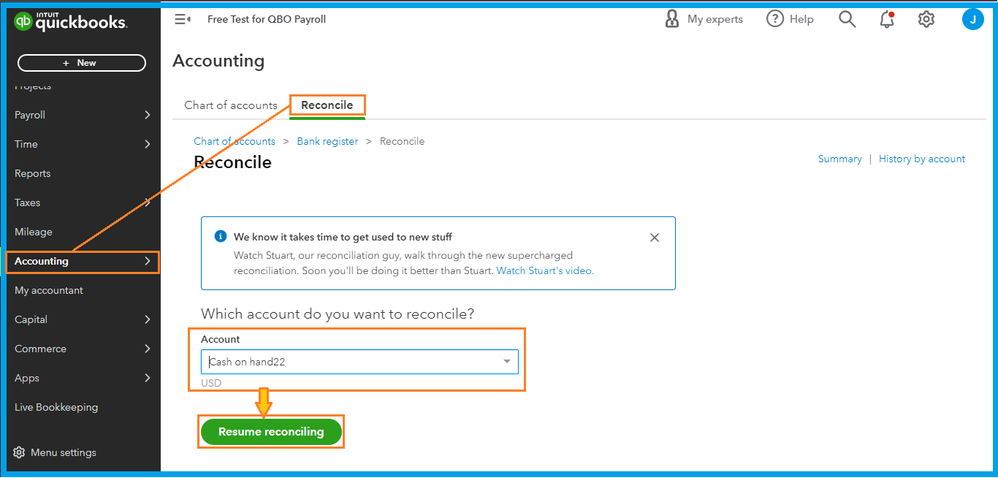Select Commerce in the sidebar
998x478 pixels.
pyautogui.click(x=40, y=349)
